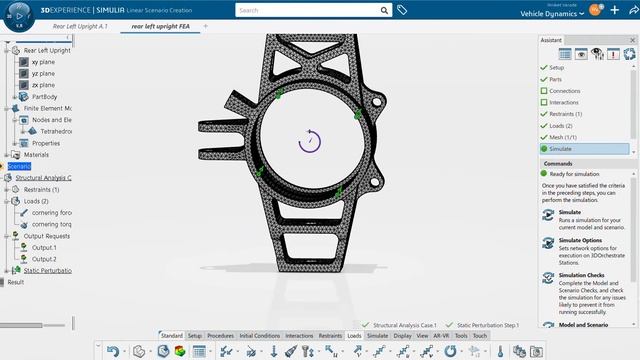Close the Assistant panel

tap(632, 40)
